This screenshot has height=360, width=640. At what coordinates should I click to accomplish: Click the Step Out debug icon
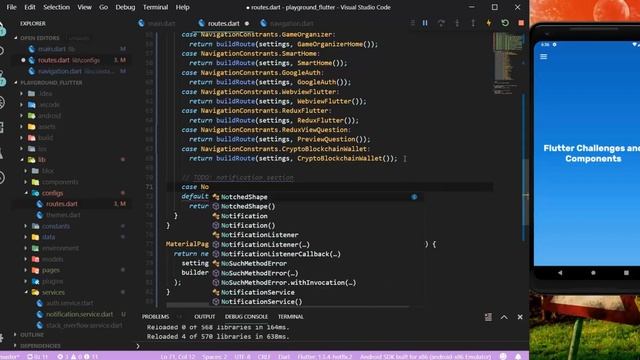pos(473,23)
